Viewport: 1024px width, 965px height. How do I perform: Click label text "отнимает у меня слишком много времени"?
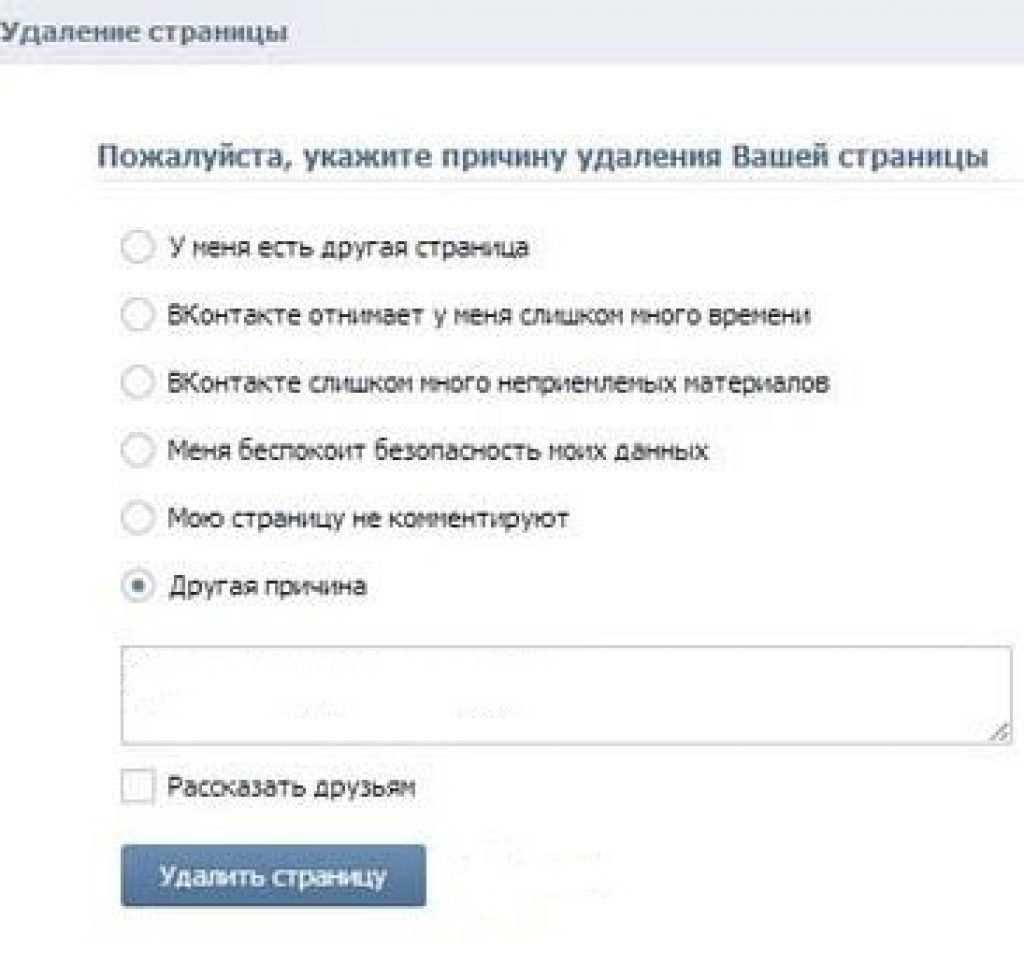(x=489, y=316)
